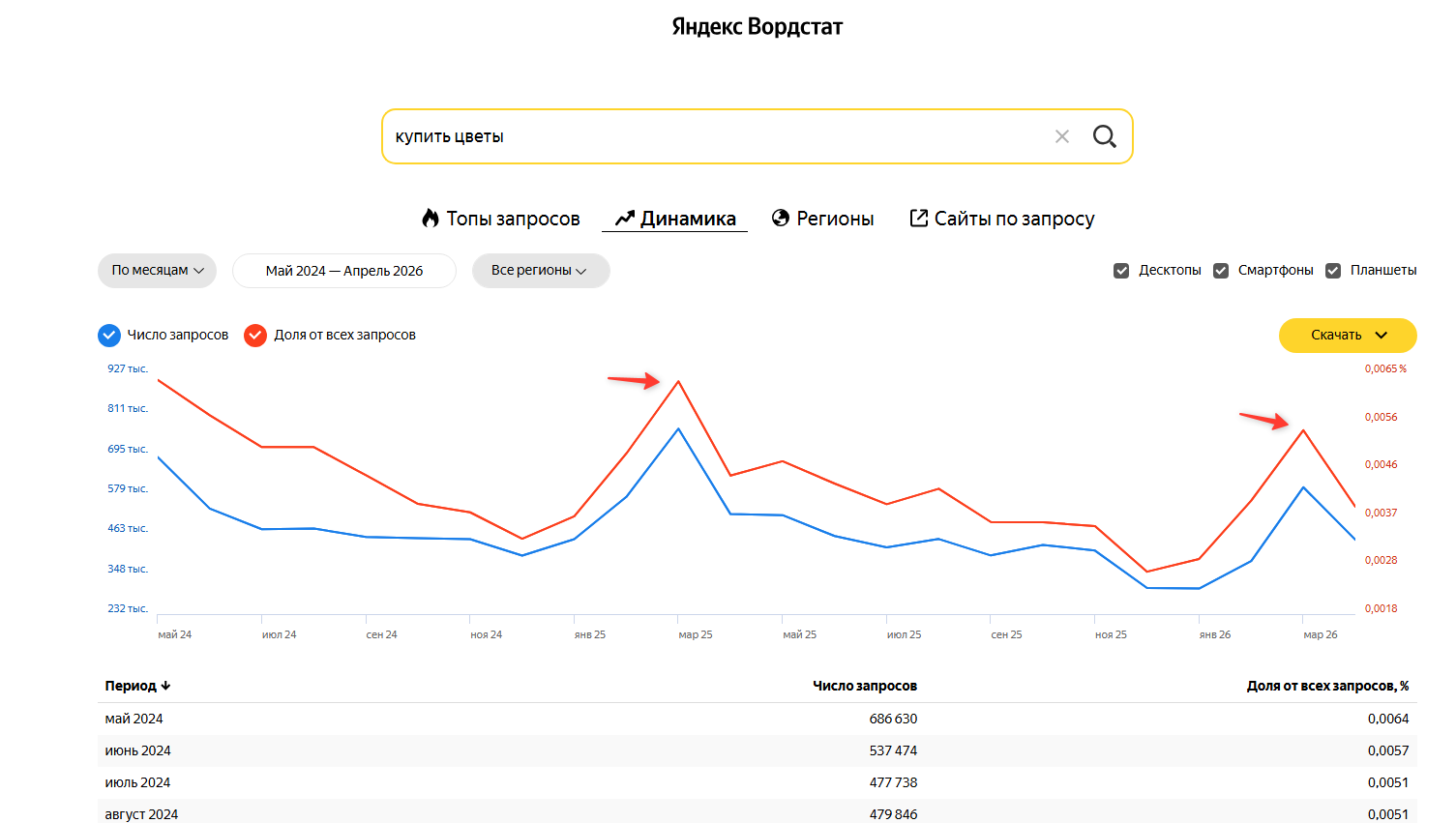This screenshot has width=1456, height=823.
Task: Open the Регионы tab
Action: [823, 219]
